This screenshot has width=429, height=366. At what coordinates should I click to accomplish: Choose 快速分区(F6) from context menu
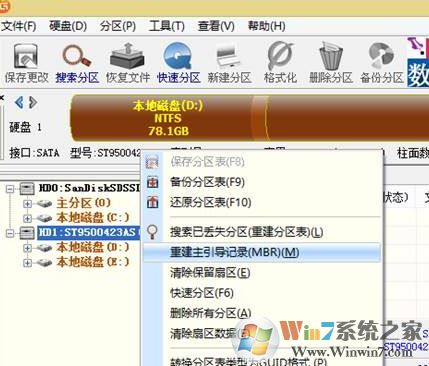coord(262,293)
